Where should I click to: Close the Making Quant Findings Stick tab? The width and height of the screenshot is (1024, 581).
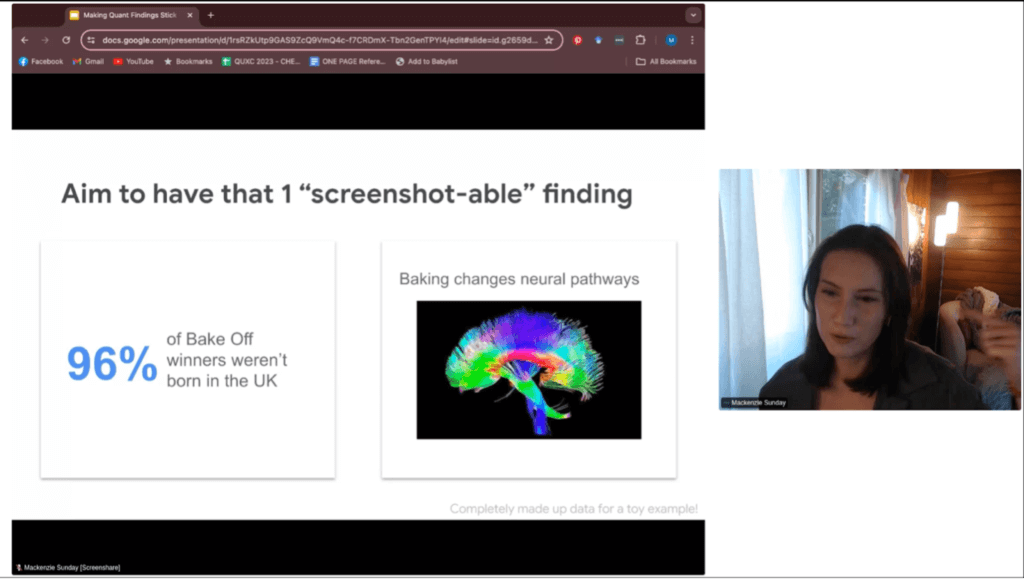tap(190, 15)
